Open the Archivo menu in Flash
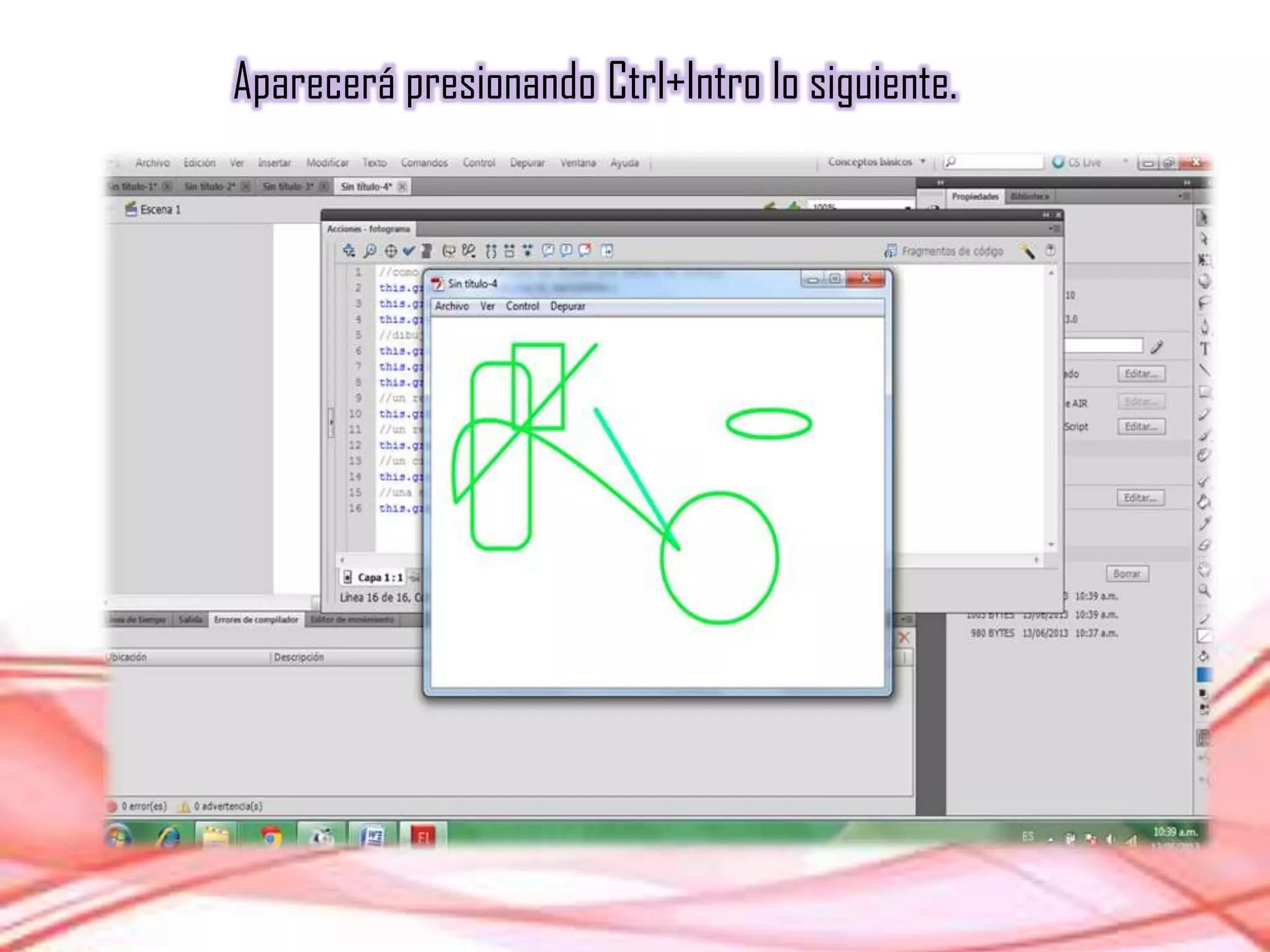 [x=152, y=162]
